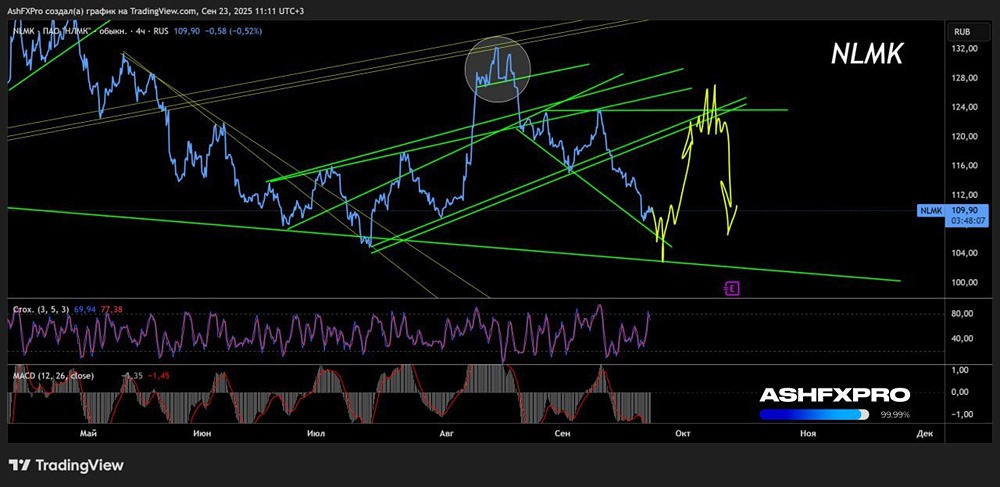
Task: Click the Июн label on time axis
Action: pos(202,433)
